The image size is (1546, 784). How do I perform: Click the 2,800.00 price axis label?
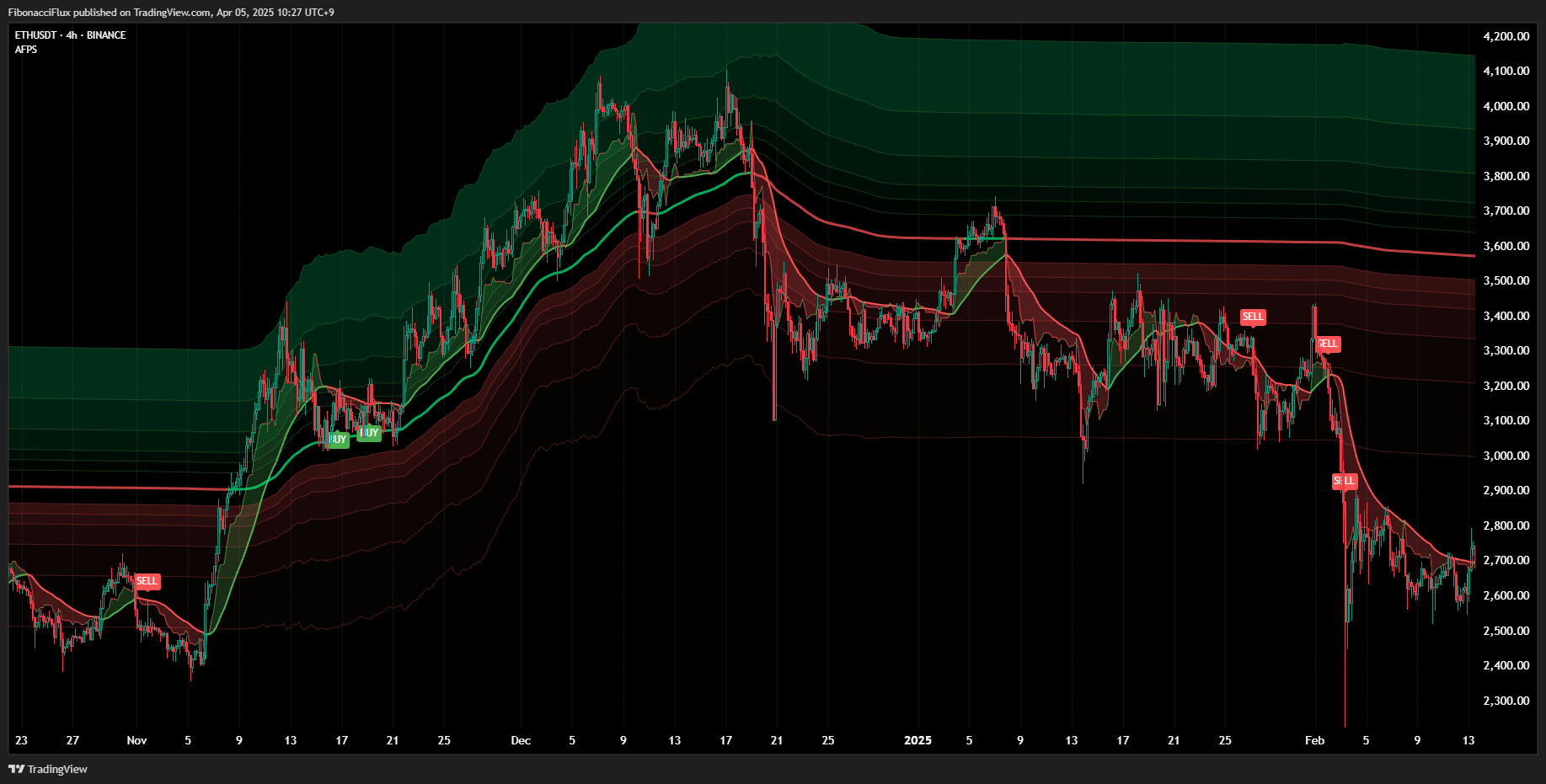tap(1506, 525)
